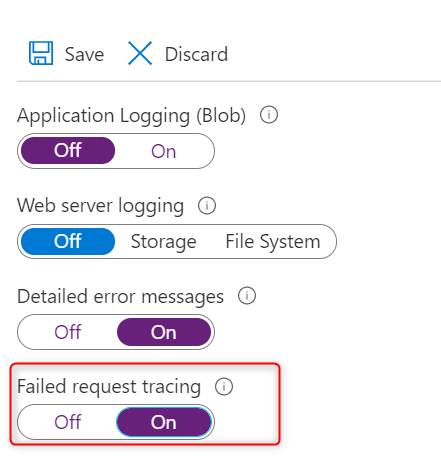This screenshot has height=469, width=441.
Task: Select On for Detailed error messages
Action: [x=164, y=332]
